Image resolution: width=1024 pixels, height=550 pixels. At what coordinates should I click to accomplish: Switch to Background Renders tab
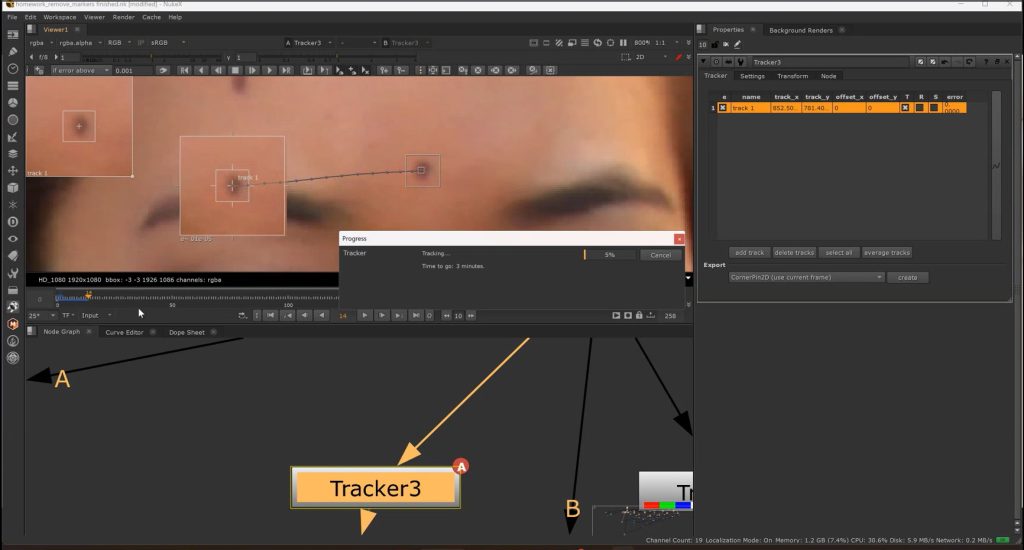click(x=801, y=30)
